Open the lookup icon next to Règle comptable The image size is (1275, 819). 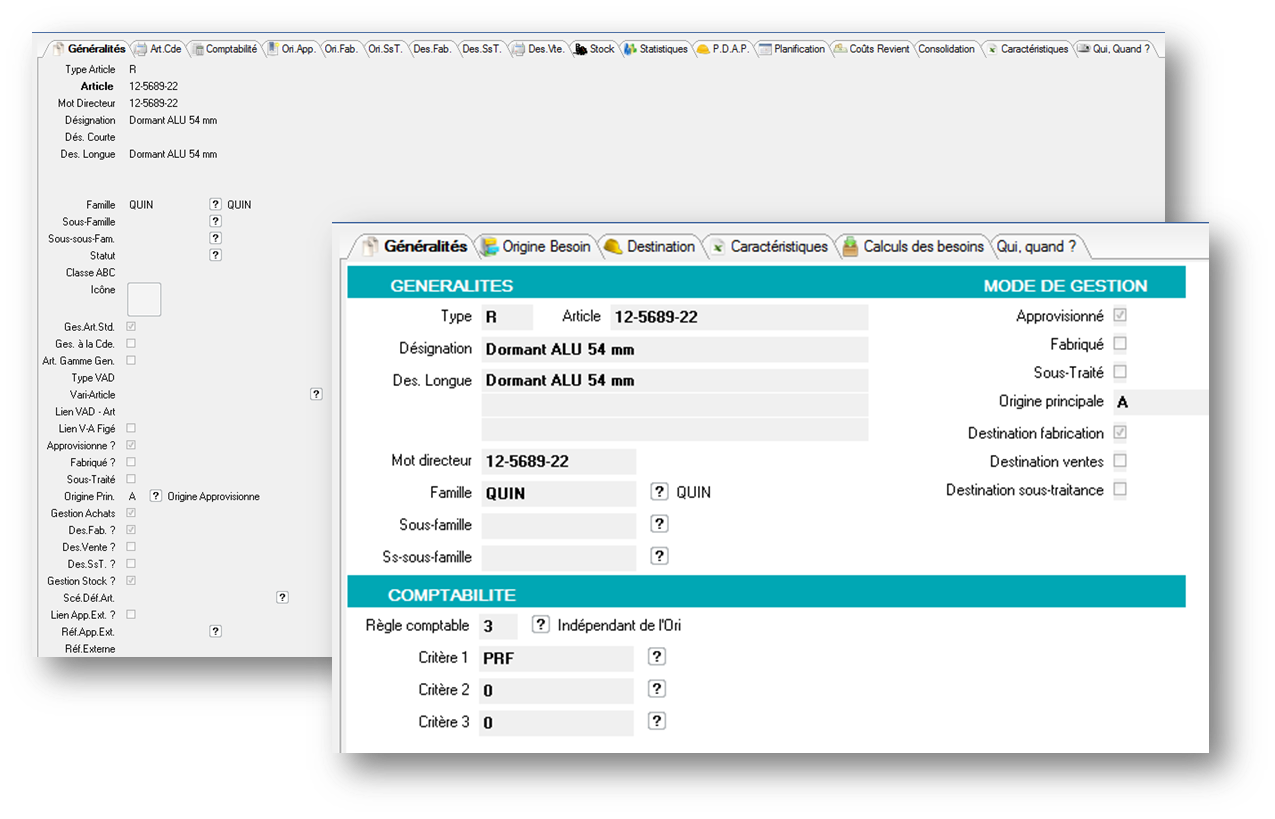[540, 625]
